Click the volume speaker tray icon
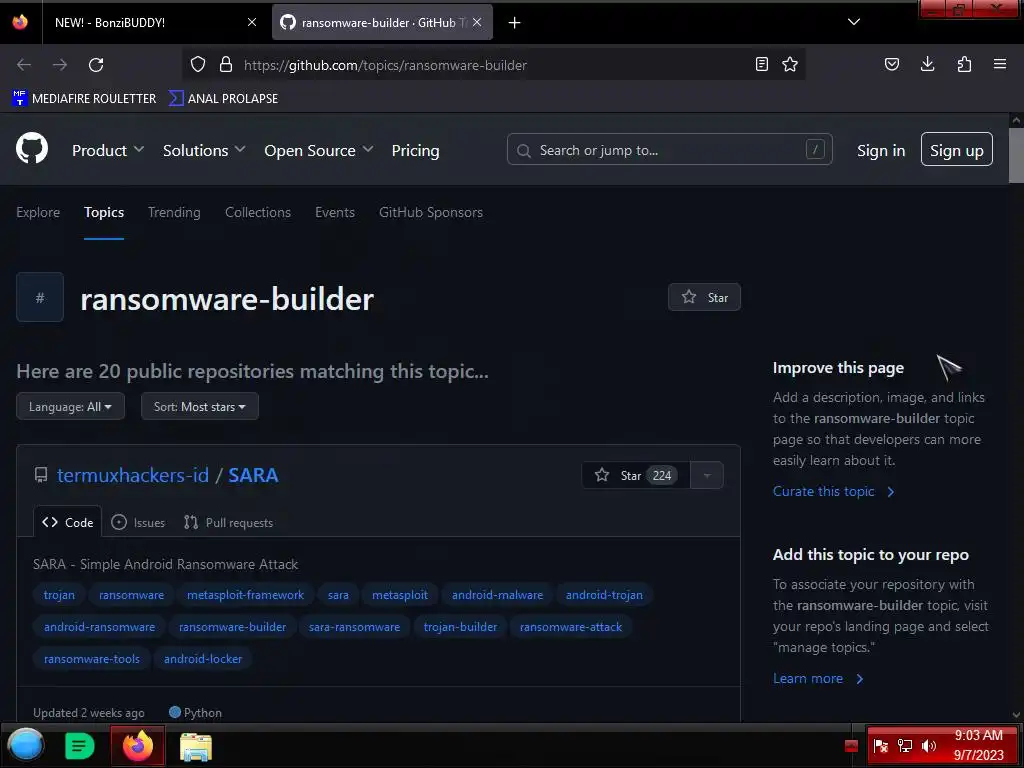This screenshot has height=768, width=1024. [x=928, y=746]
